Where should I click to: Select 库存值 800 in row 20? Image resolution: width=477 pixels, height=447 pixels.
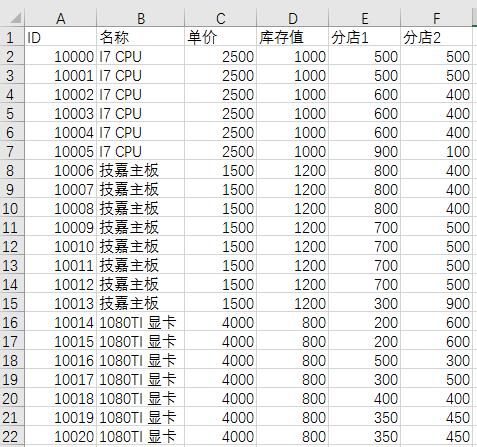[292, 398]
